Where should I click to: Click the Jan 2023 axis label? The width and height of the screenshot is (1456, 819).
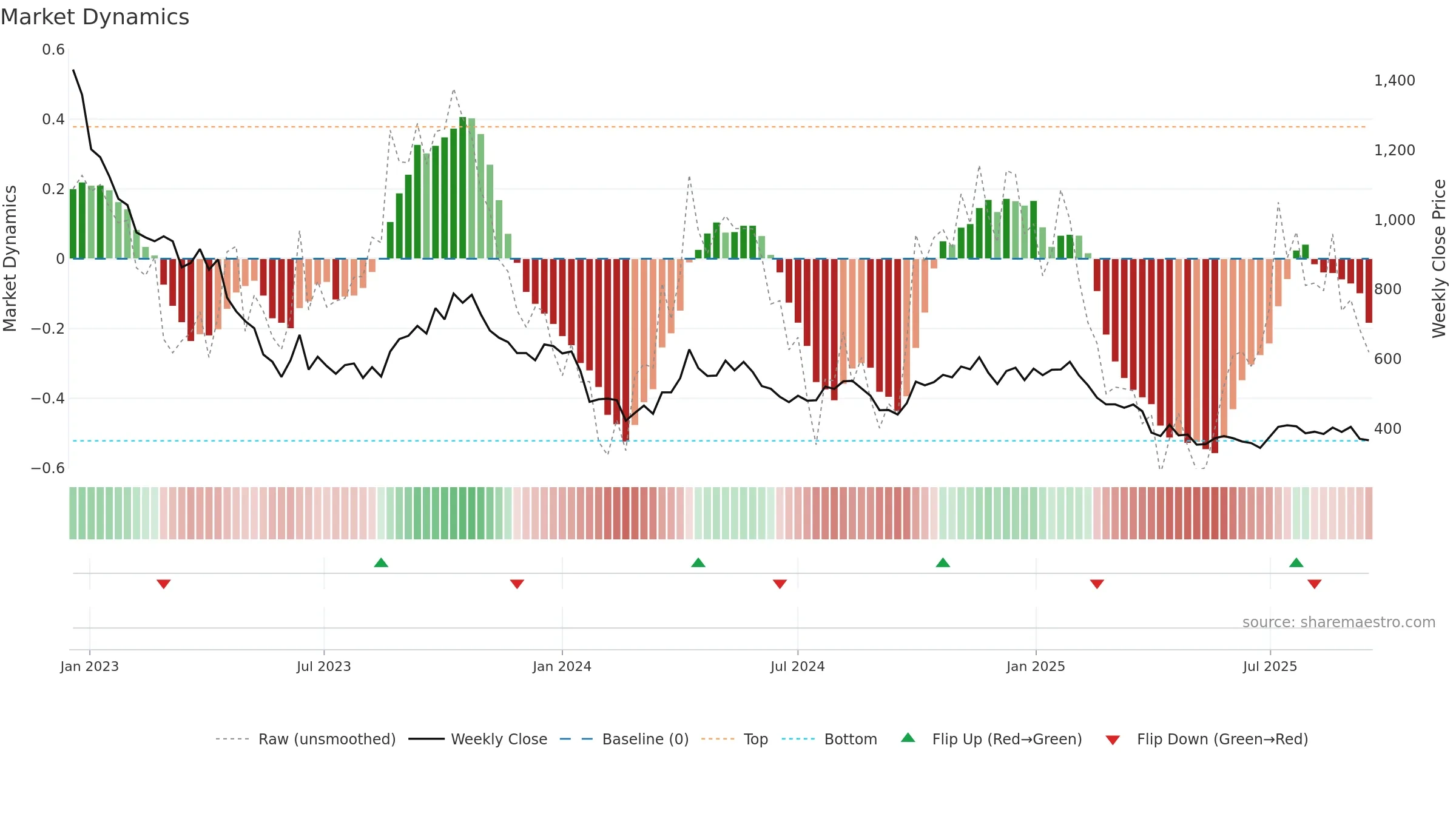coord(90,666)
